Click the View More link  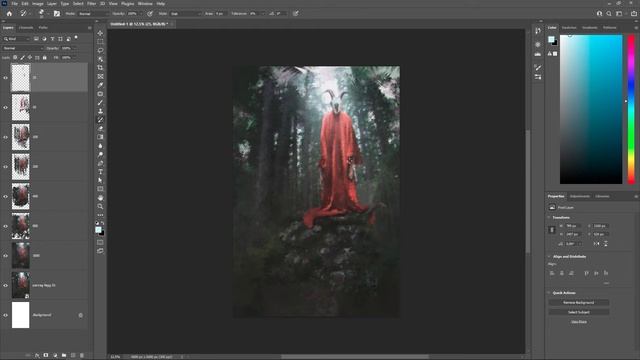[579, 322]
